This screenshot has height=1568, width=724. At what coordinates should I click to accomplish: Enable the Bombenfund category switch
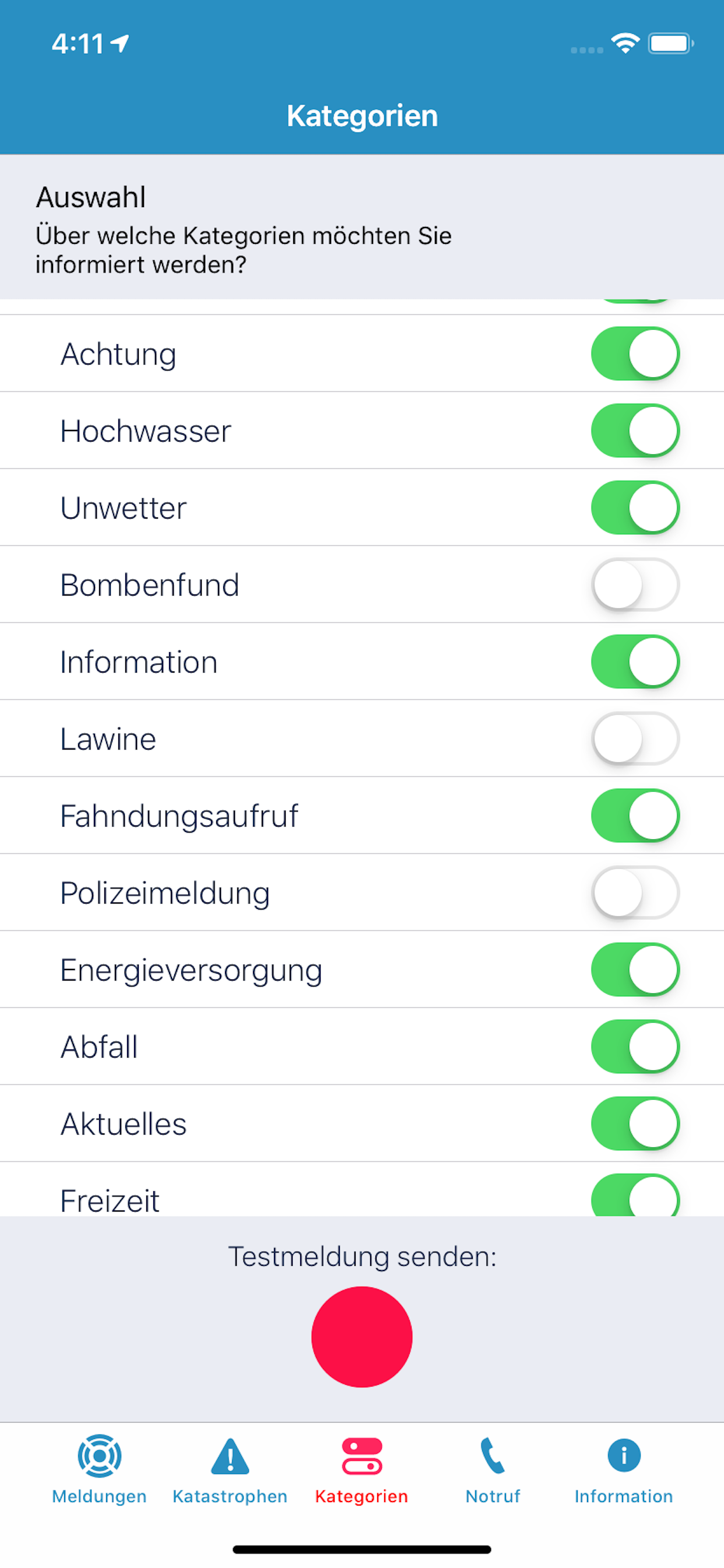635,584
